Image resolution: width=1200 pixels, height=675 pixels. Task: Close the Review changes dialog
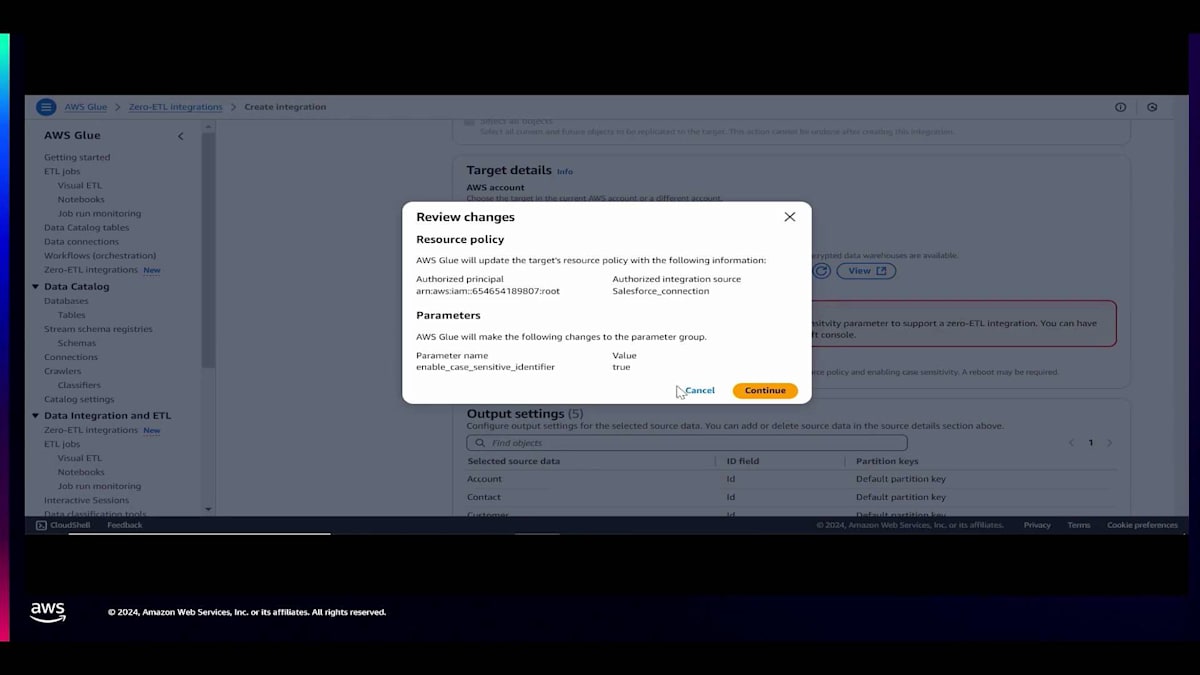coord(789,217)
